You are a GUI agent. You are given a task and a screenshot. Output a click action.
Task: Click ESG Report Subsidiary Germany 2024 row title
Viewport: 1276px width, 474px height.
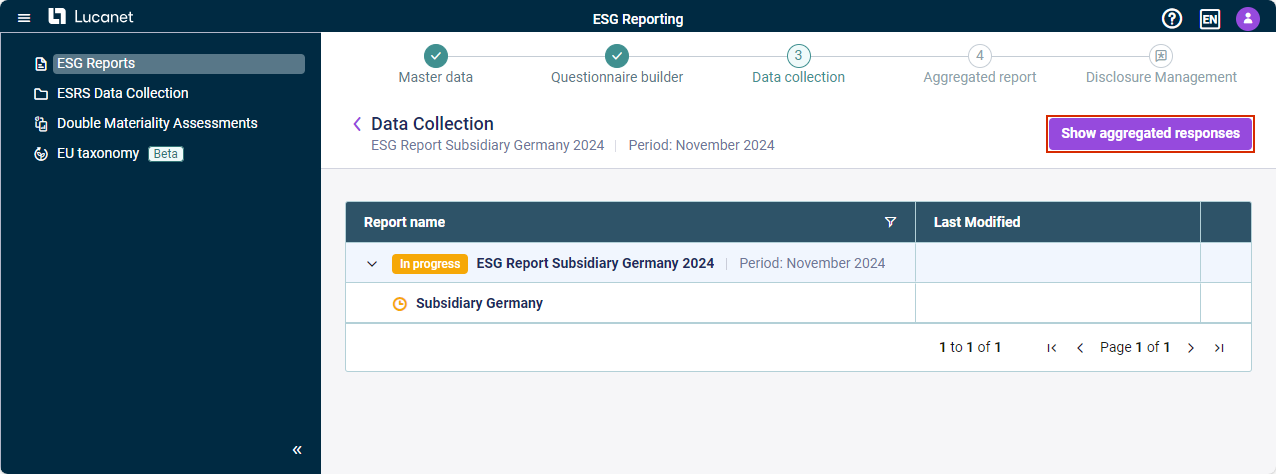(595, 264)
